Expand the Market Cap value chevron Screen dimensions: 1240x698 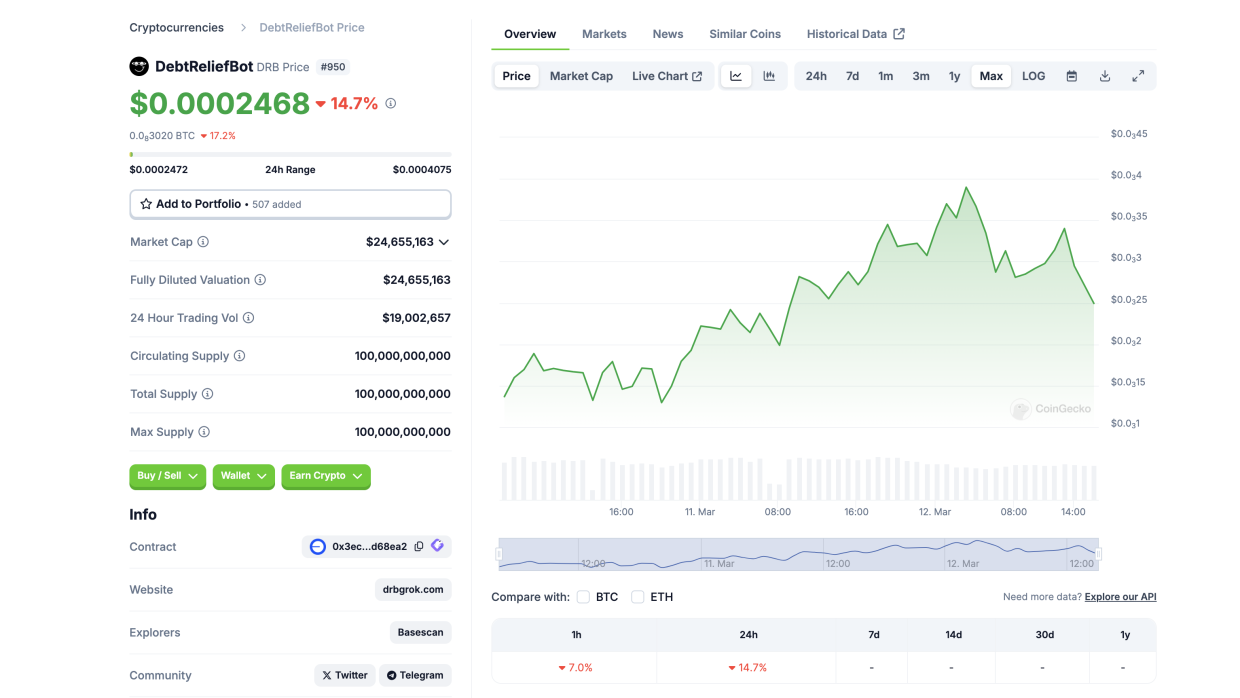point(444,242)
